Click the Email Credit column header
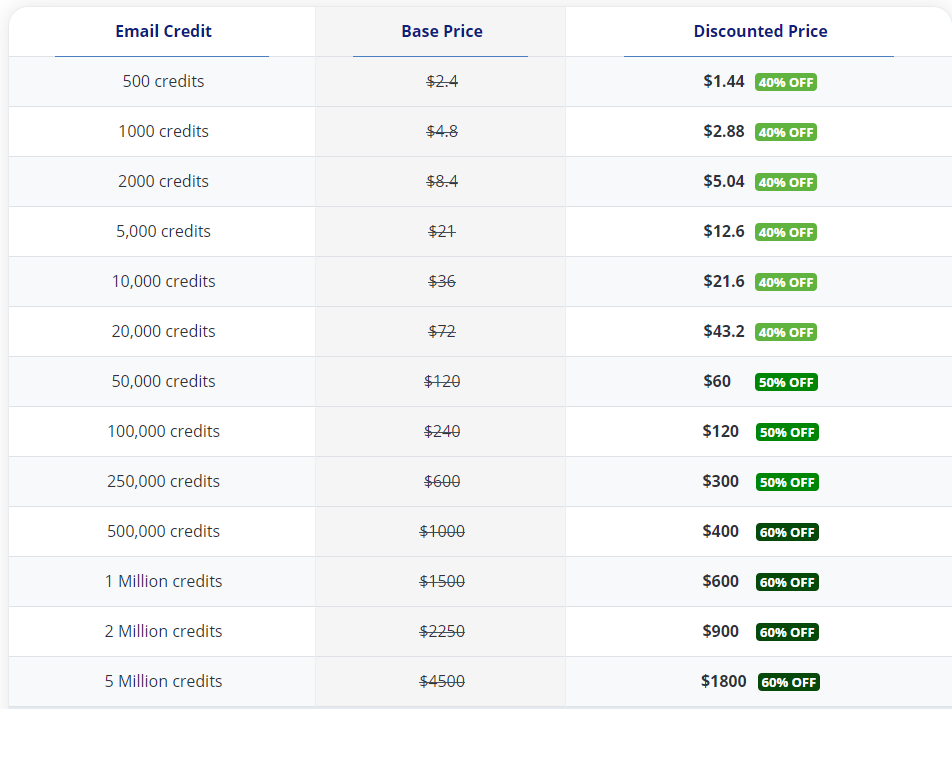 pyautogui.click(x=163, y=31)
